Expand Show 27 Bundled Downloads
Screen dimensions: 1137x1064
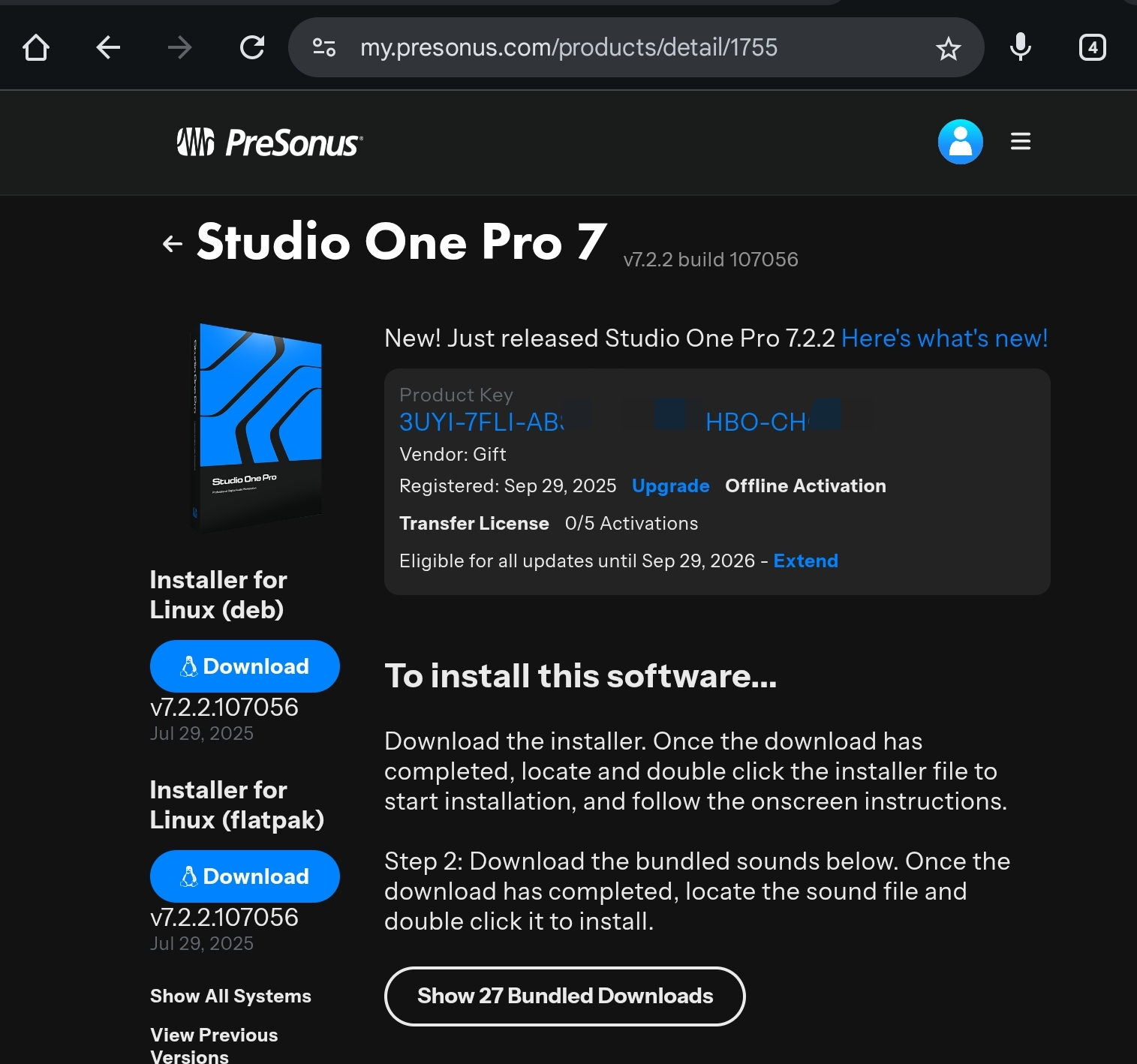click(564, 996)
